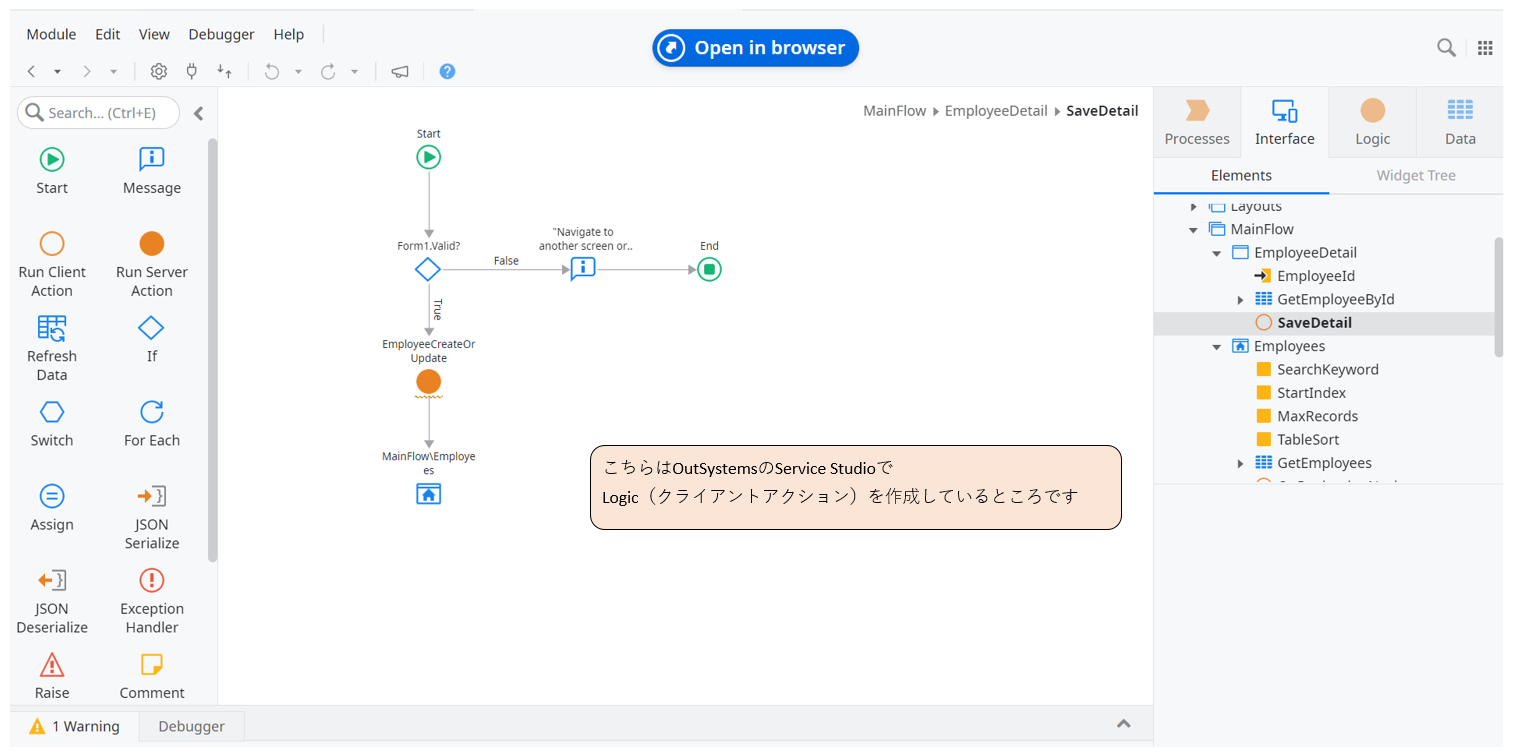The width and height of the screenshot is (1515, 754).
Task: Expand the bottom panel chevron
Action: 1123,724
